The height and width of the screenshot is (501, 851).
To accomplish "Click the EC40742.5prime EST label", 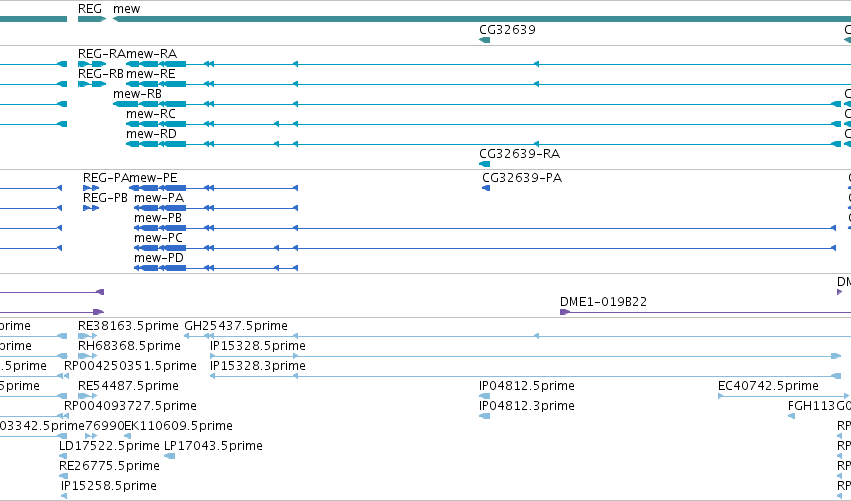I will (768, 386).
